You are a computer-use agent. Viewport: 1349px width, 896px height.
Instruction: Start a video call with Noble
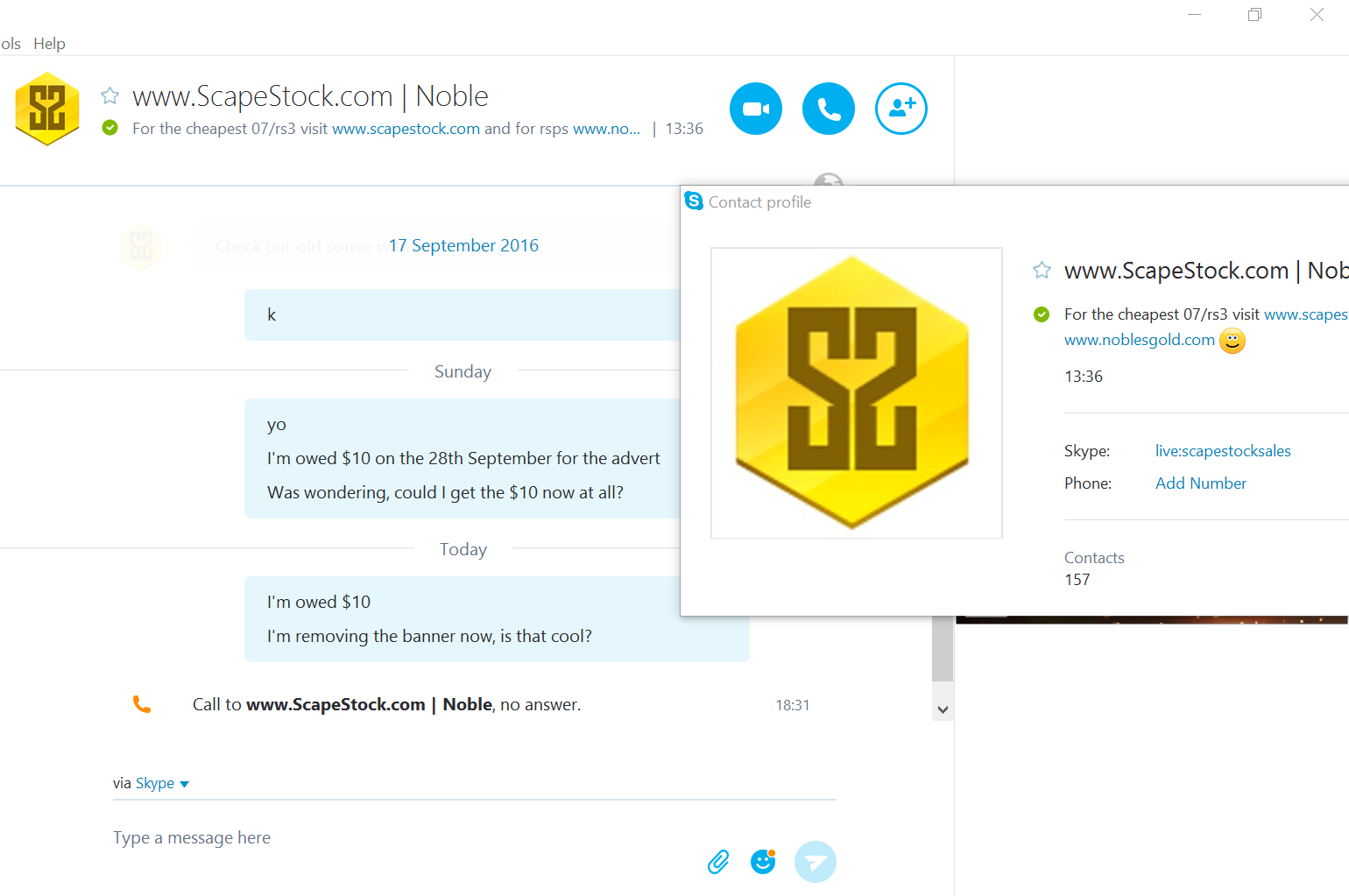[x=756, y=109]
